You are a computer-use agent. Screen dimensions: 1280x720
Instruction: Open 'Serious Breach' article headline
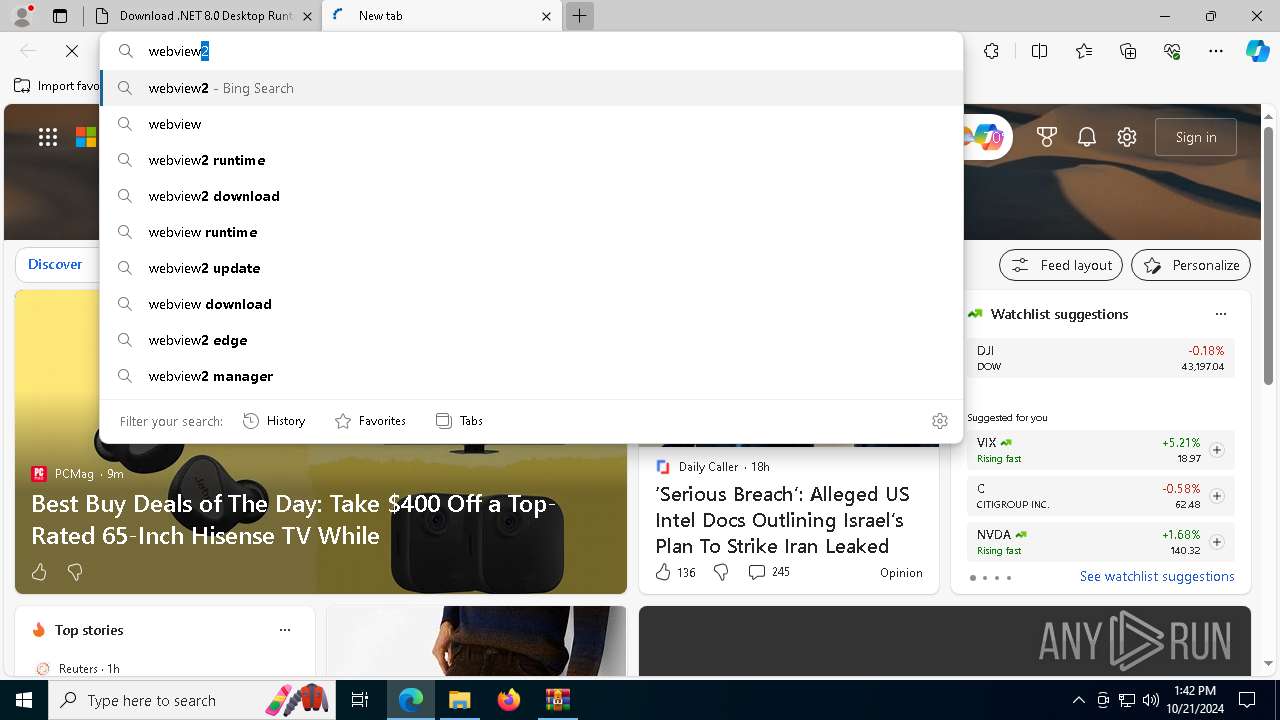(x=783, y=520)
